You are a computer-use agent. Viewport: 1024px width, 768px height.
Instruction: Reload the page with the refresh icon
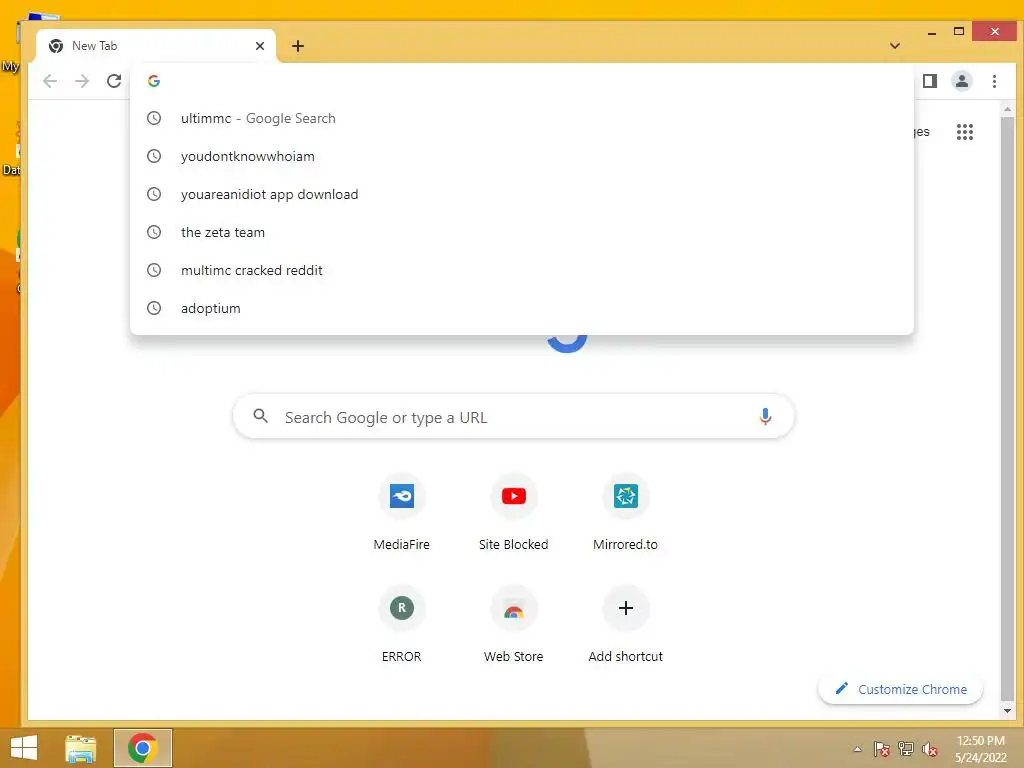coord(114,81)
